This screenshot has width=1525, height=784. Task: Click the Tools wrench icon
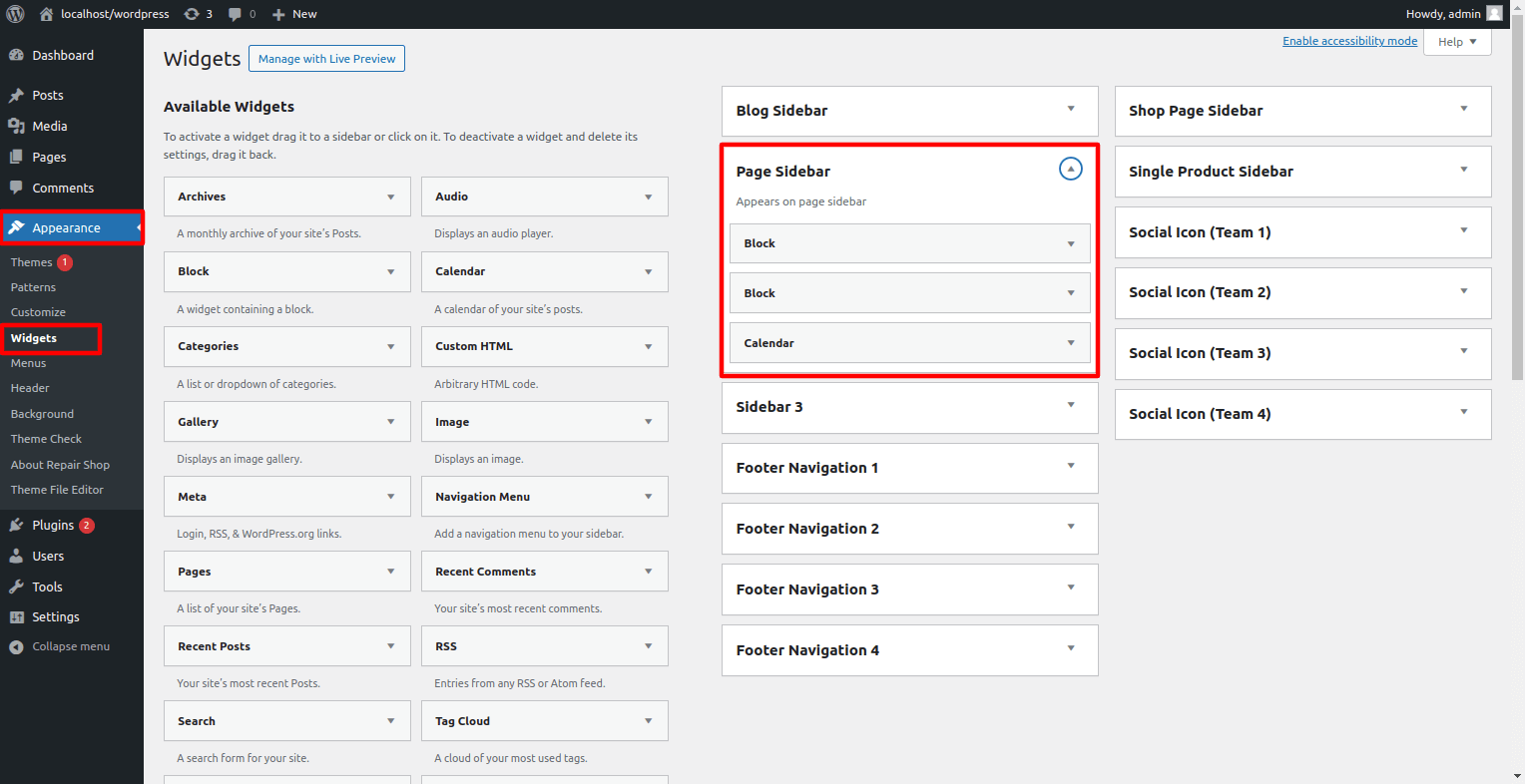tap(16, 588)
